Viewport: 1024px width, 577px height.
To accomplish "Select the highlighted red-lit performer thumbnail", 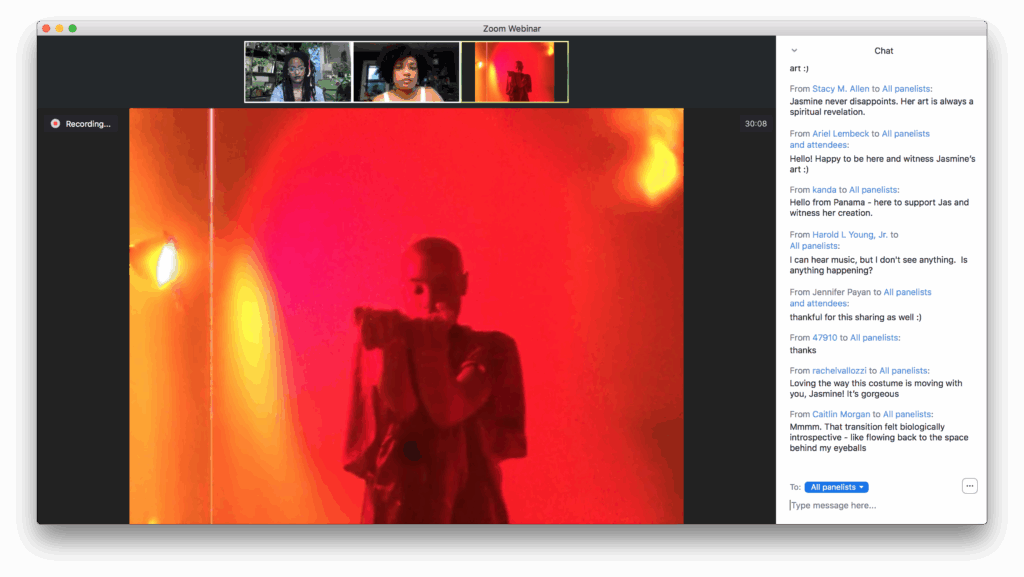I will click(x=514, y=72).
